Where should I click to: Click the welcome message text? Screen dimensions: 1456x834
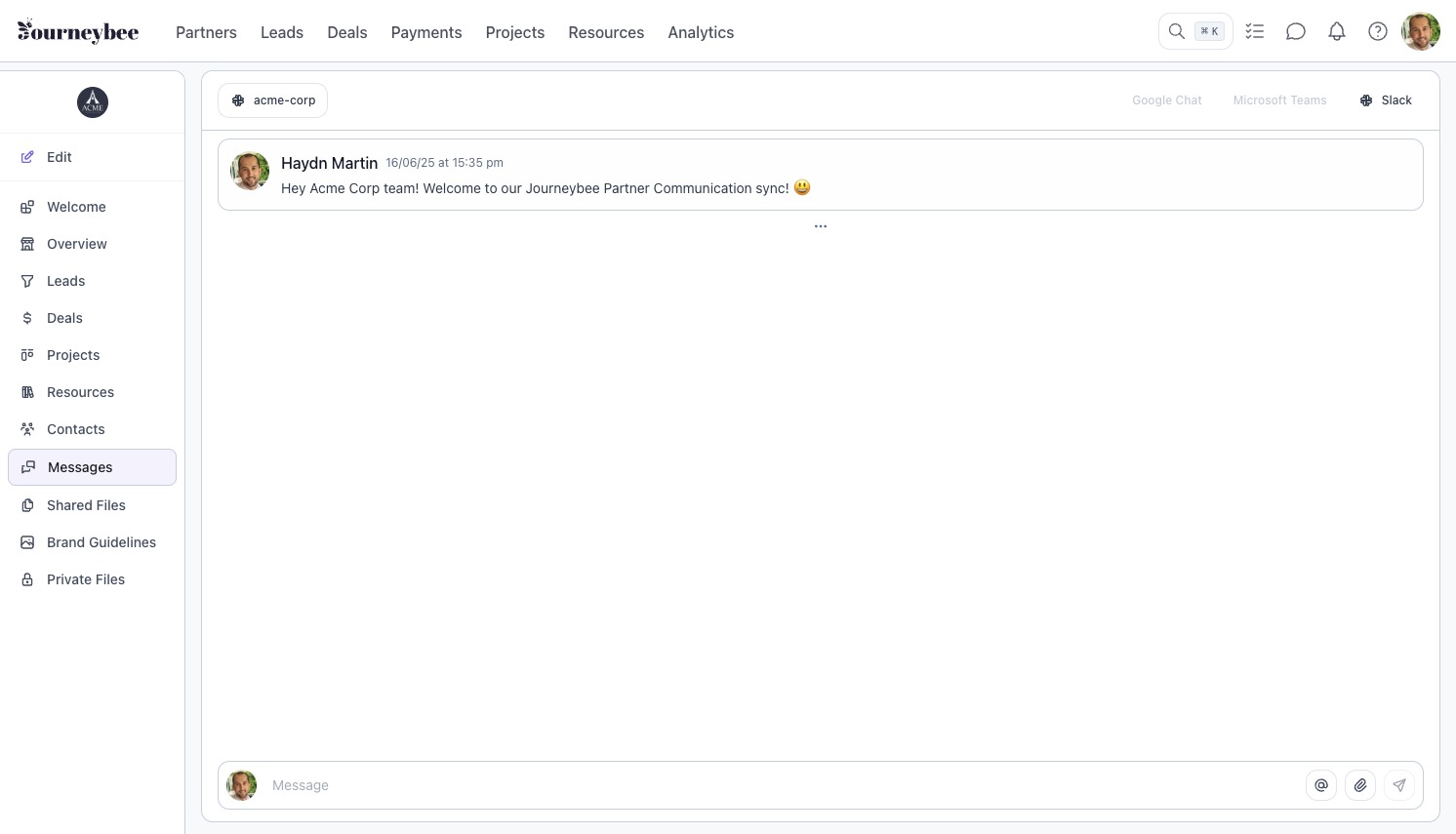coord(546,188)
